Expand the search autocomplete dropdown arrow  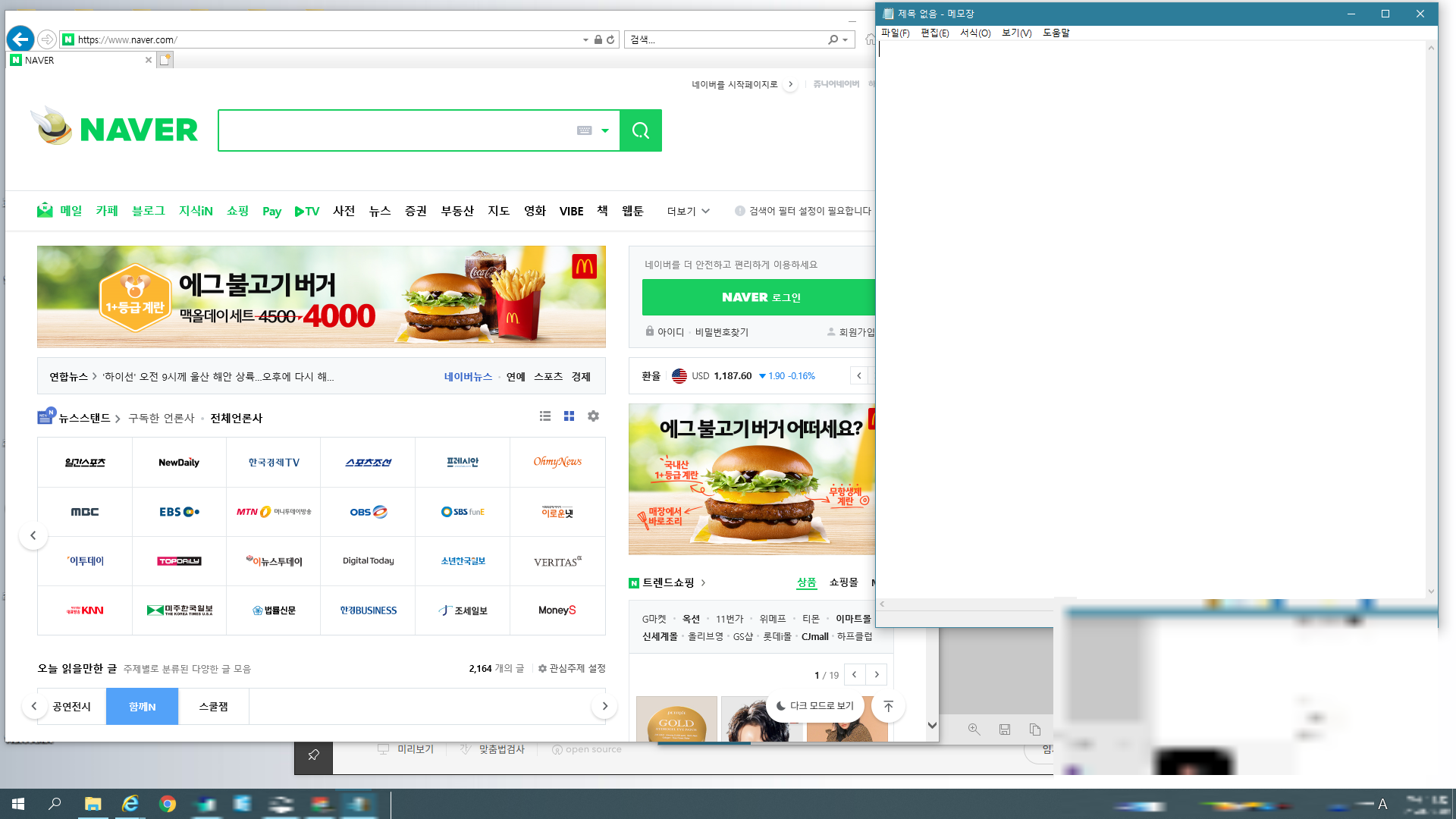605,130
